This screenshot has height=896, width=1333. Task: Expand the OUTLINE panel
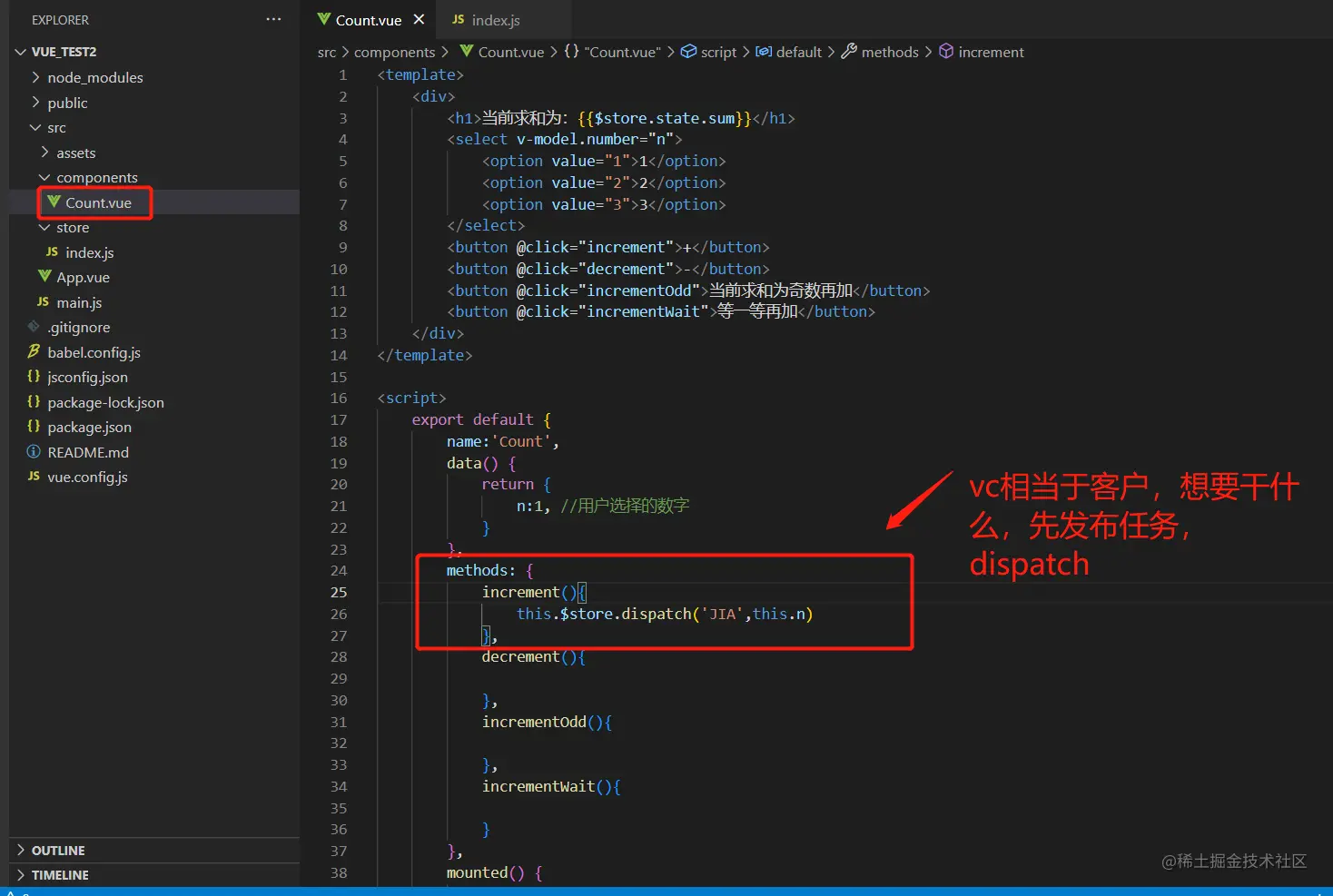click(20, 850)
